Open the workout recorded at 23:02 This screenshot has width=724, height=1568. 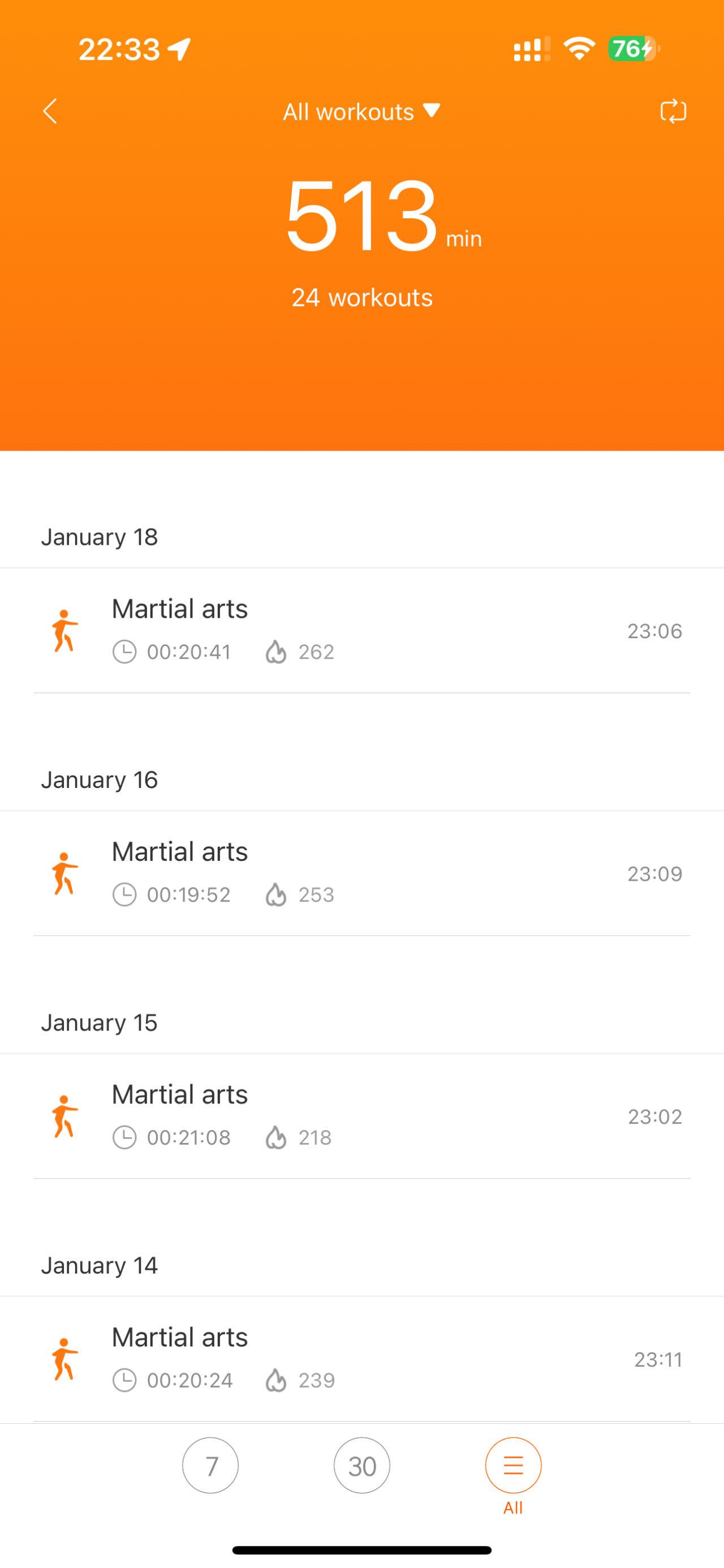(x=361, y=1116)
